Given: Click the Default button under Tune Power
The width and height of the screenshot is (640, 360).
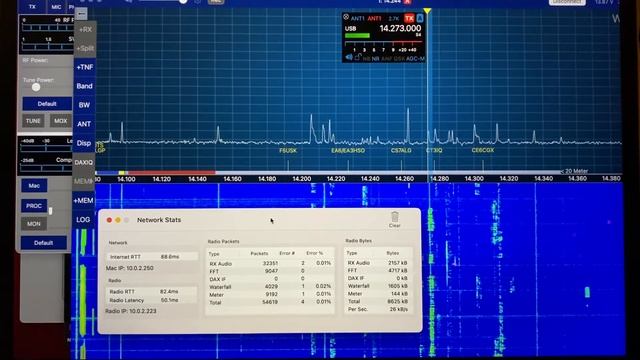Looking at the screenshot, I should (47, 104).
